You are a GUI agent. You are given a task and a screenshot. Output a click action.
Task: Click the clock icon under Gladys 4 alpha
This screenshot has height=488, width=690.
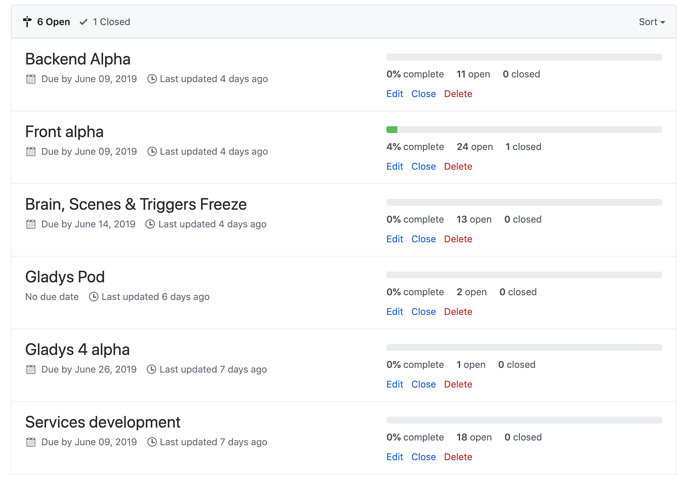pos(151,369)
